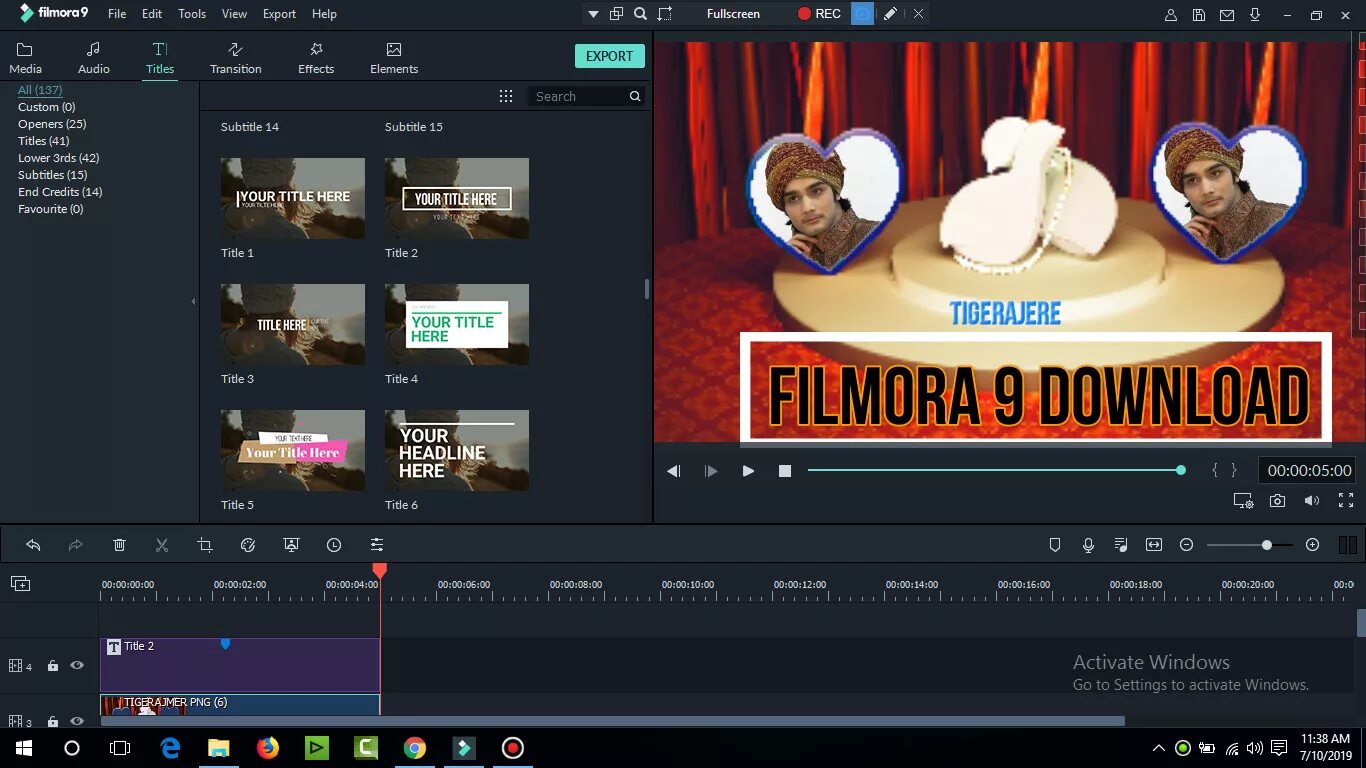1366x768 pixels.
Task: Open the Edit menu
Action: click(x=152, y=14)
